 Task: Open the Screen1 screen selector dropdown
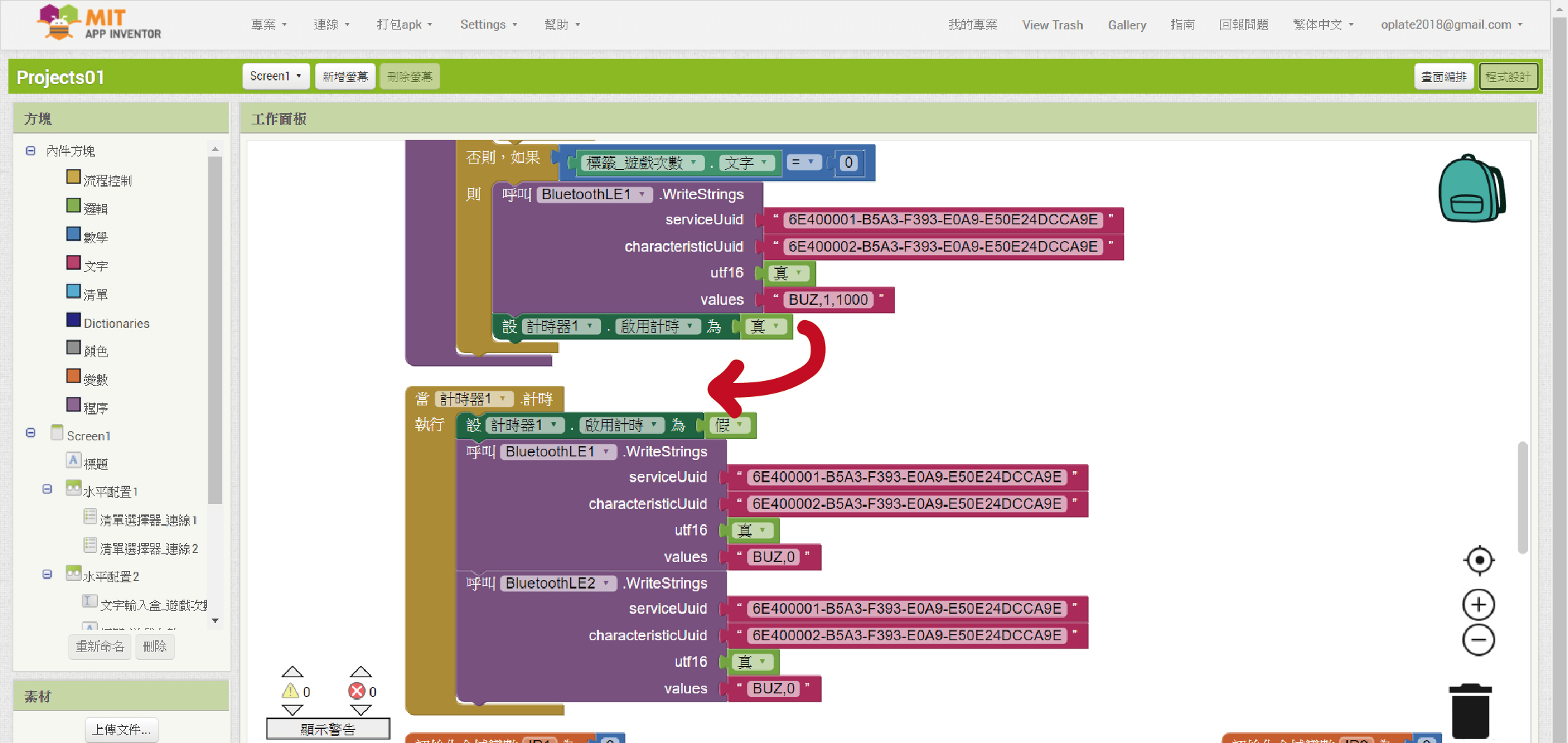[275, 76]
